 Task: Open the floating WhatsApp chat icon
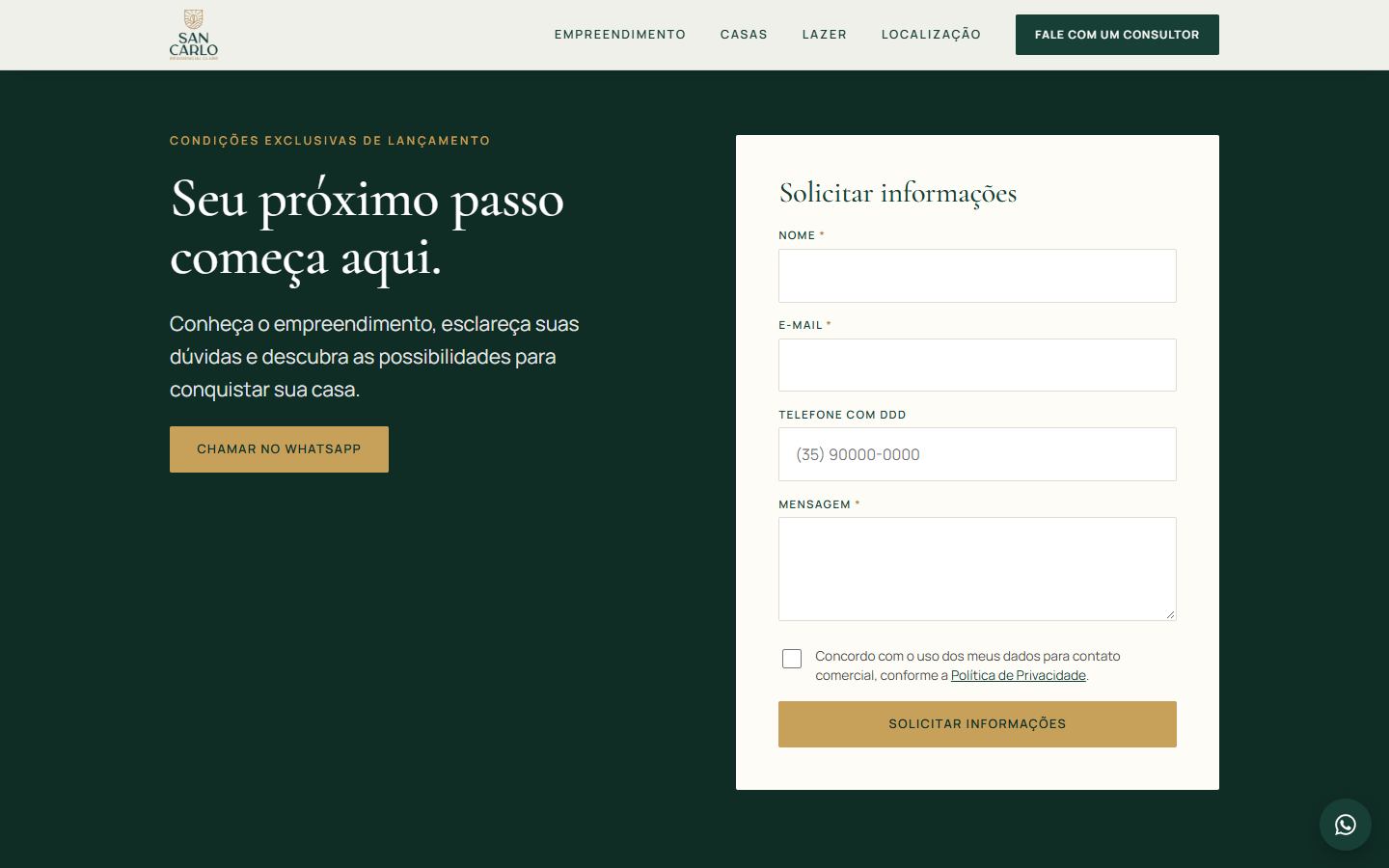1346,825
